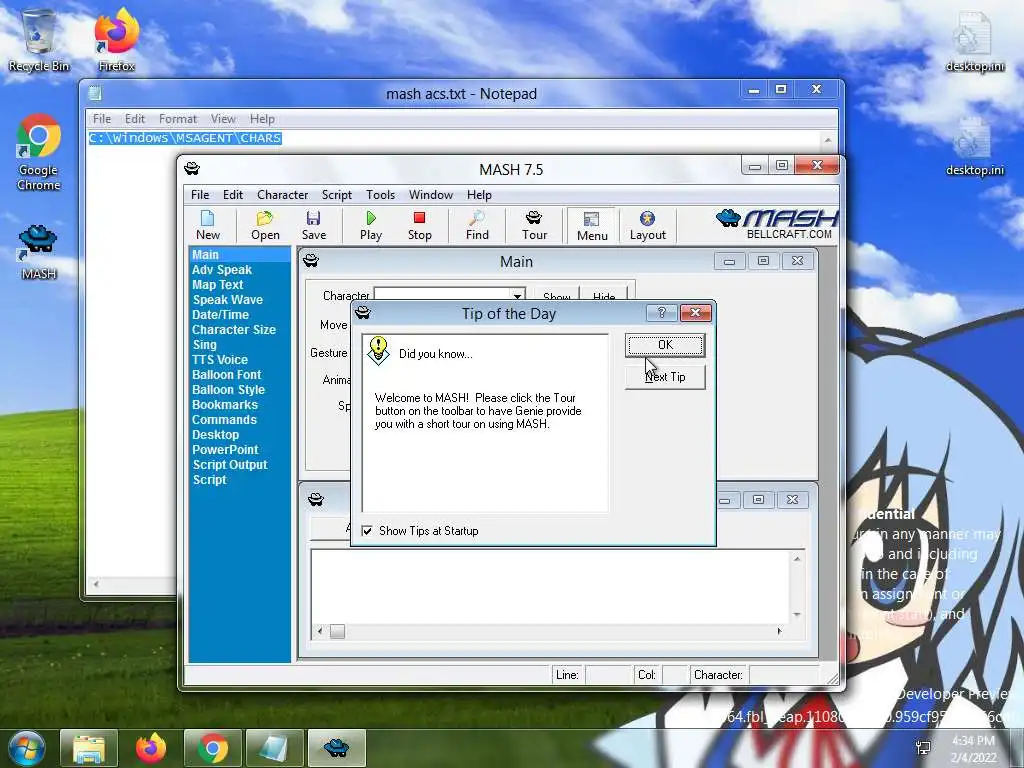Select Speak Wave in the sidebar
1024x768 pixels.
227,300
